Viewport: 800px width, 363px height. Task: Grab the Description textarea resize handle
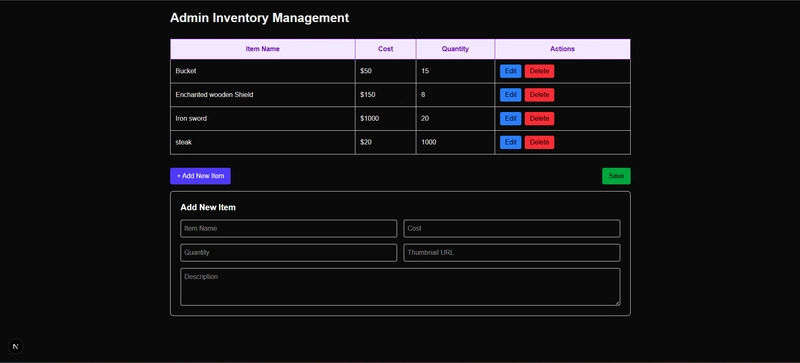pos(617,303)
